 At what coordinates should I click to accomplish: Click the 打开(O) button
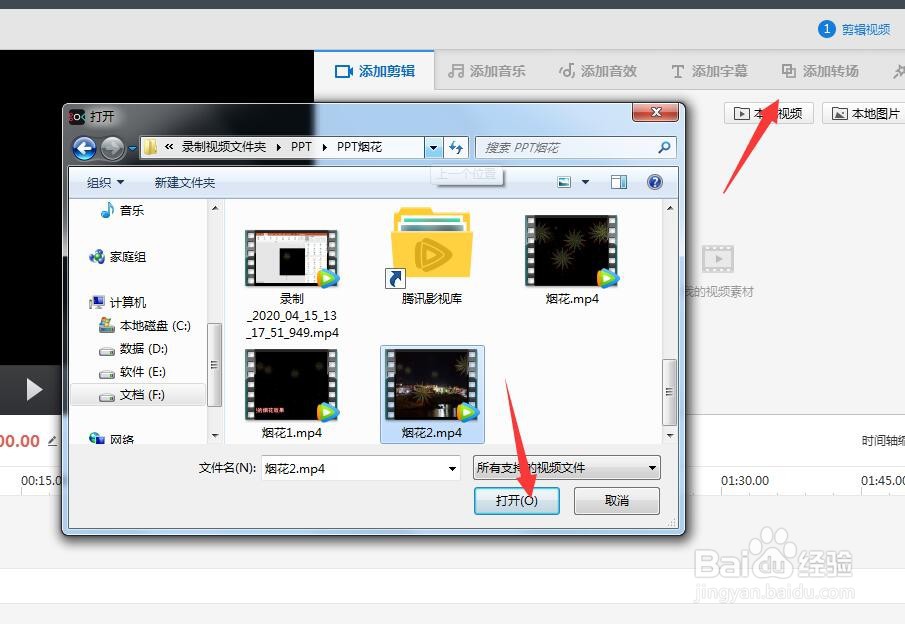(517, 501)
